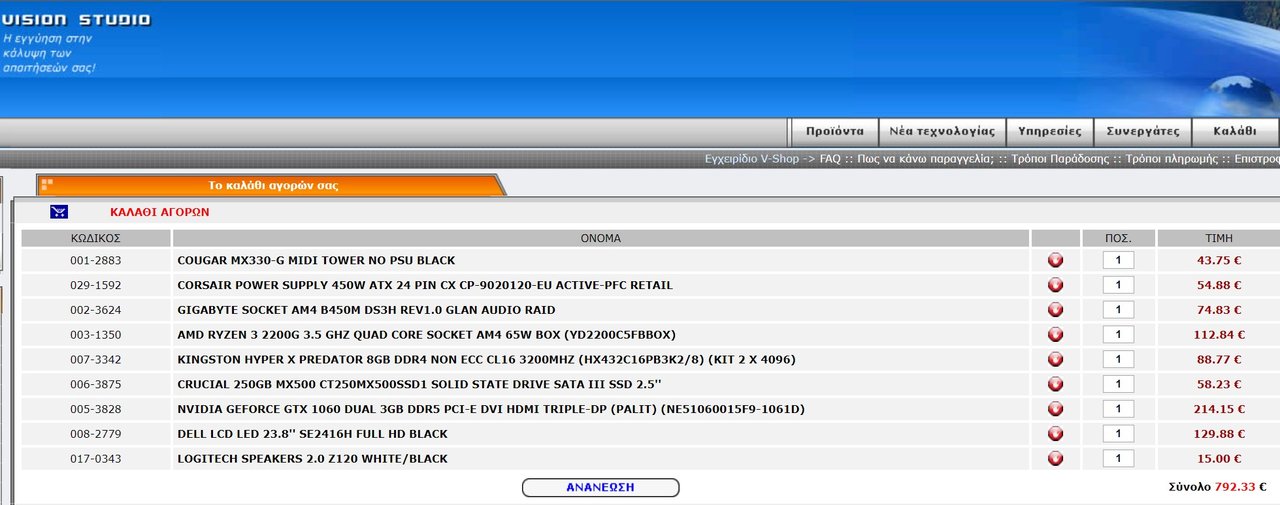Click the COUGAR MX330-G MIDI TOWER name
The height and width of the screenshot is (505, 1280).
coord(316,260)
